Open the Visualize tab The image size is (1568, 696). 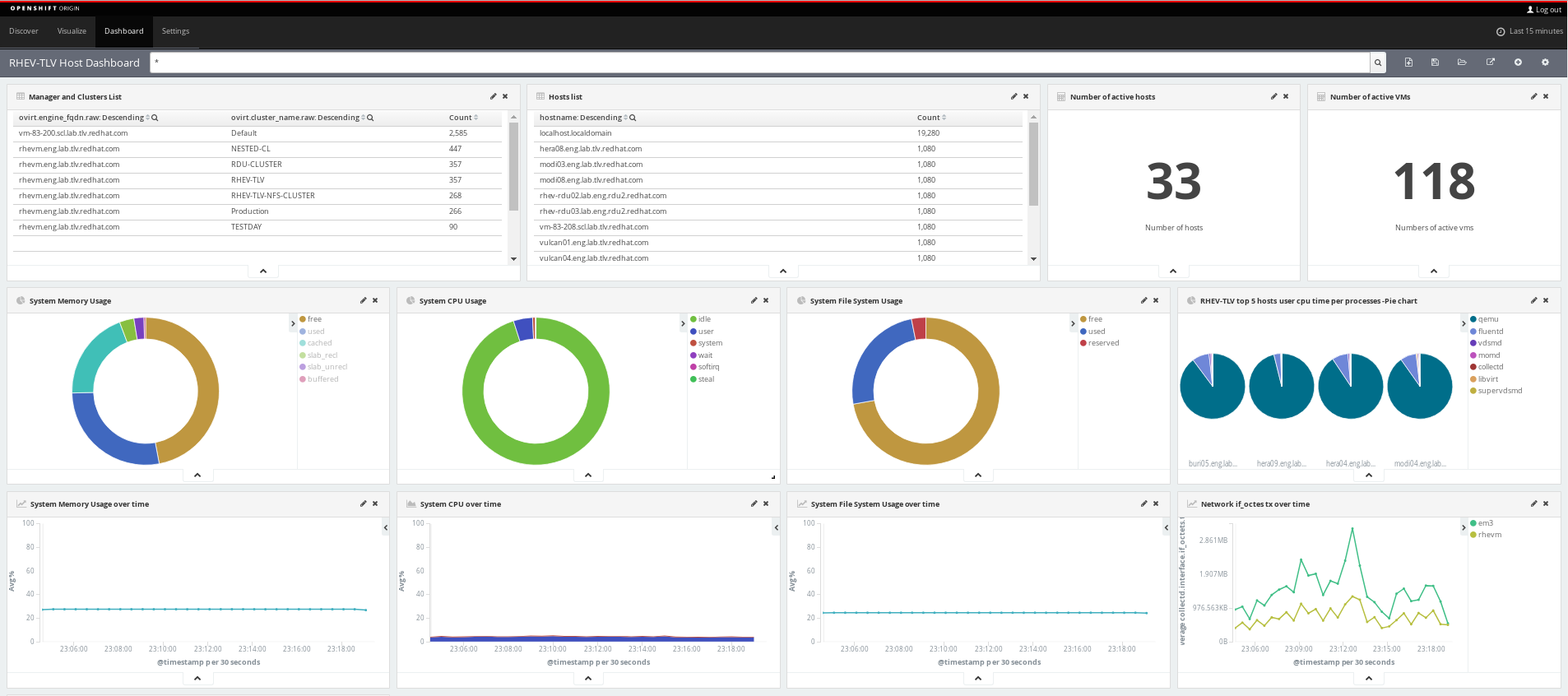(72, 31)
